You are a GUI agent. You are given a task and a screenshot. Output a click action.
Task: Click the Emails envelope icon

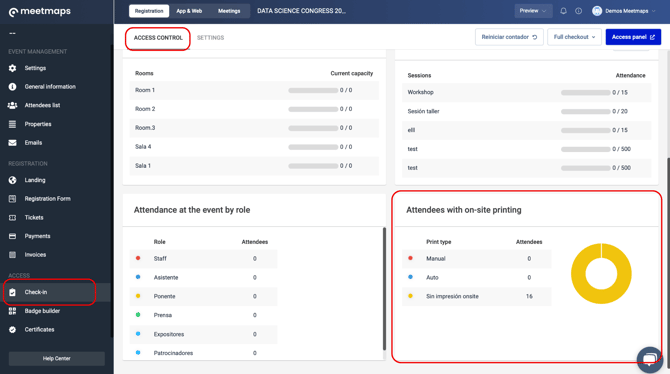(x=12, y=143)
